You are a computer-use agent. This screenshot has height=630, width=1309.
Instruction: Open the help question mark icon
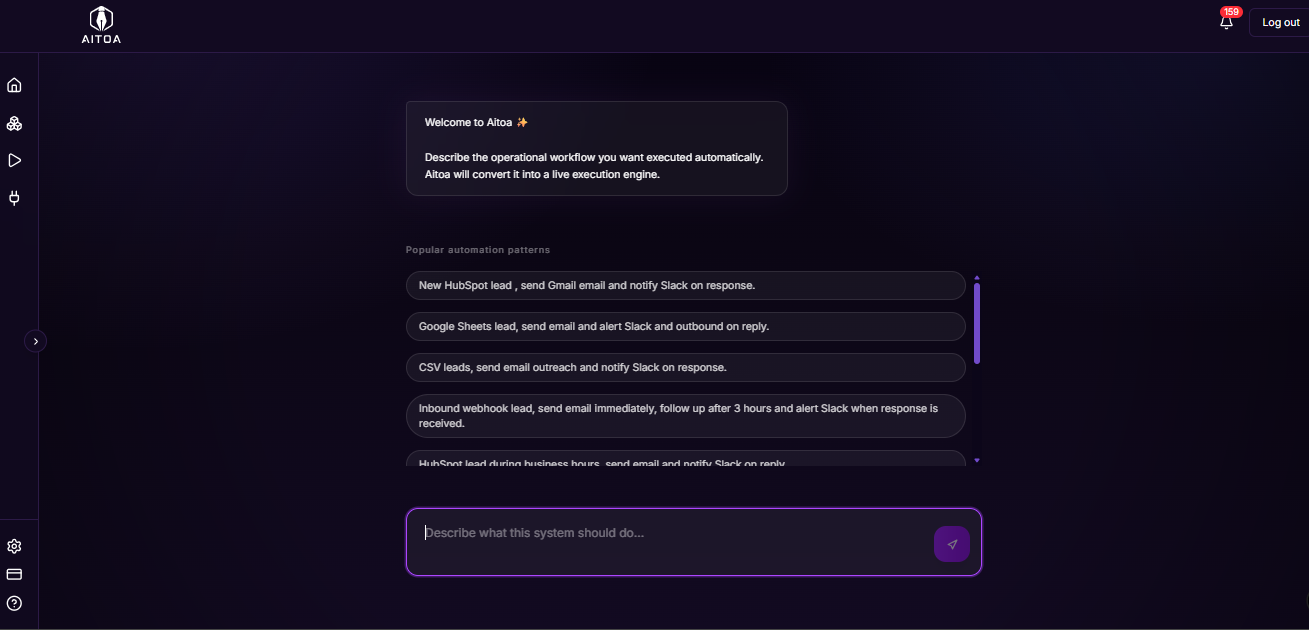coord(14,603)
